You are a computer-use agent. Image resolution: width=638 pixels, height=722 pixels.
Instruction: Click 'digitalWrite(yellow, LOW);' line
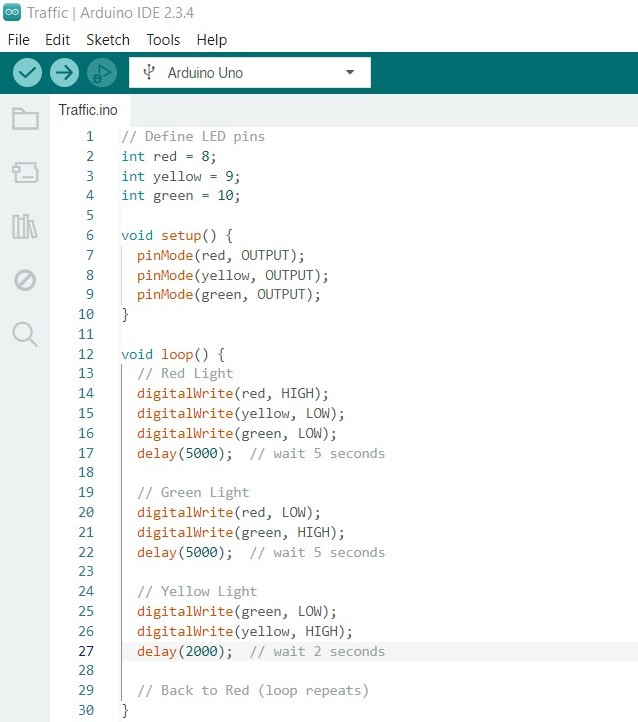pyautogui.click(x=240, y=413)
